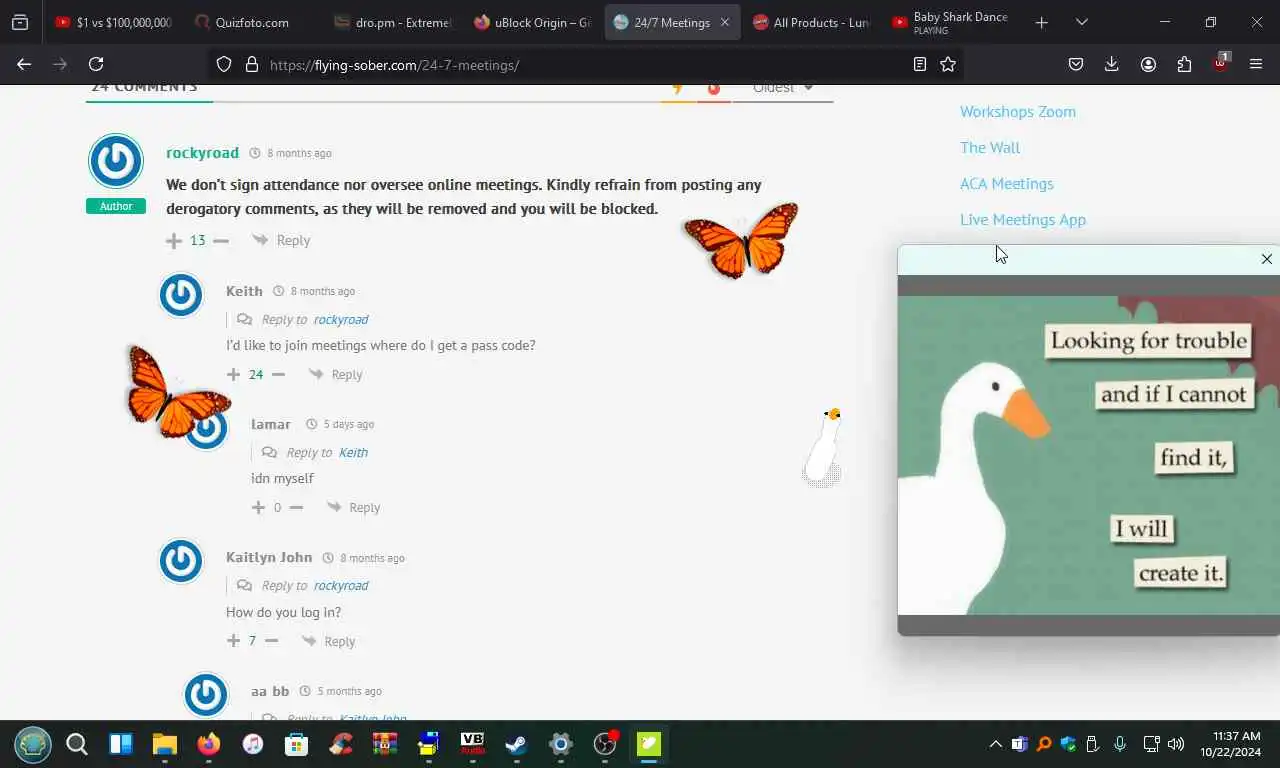Show hidden tray icons chevron
1280x768 pixels.
[995, 744]
